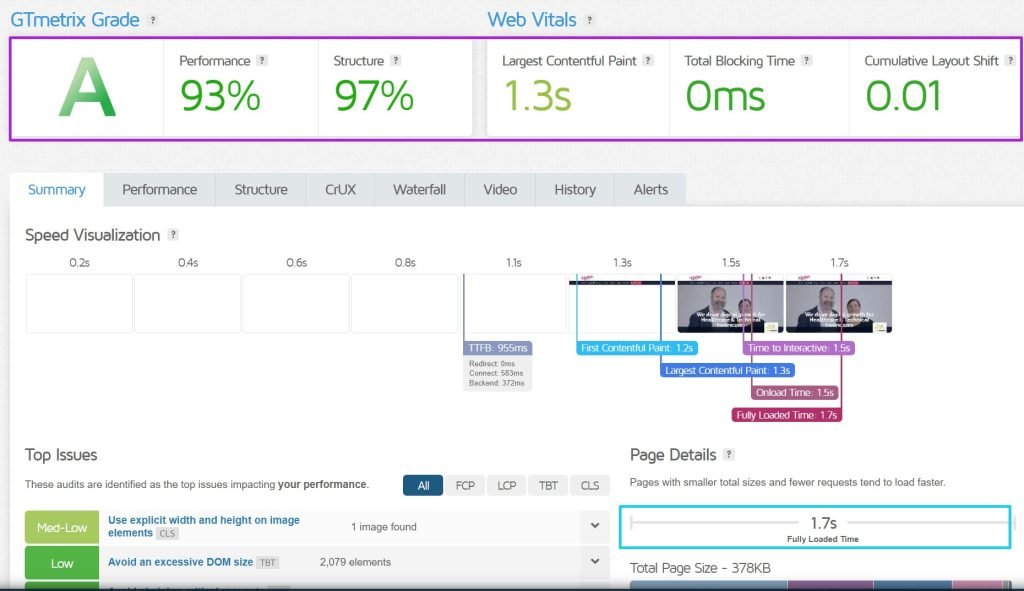This screenshot has width=1024, height=591.
Task: Filter top issues by FCP
Action: tap(465, 485)
